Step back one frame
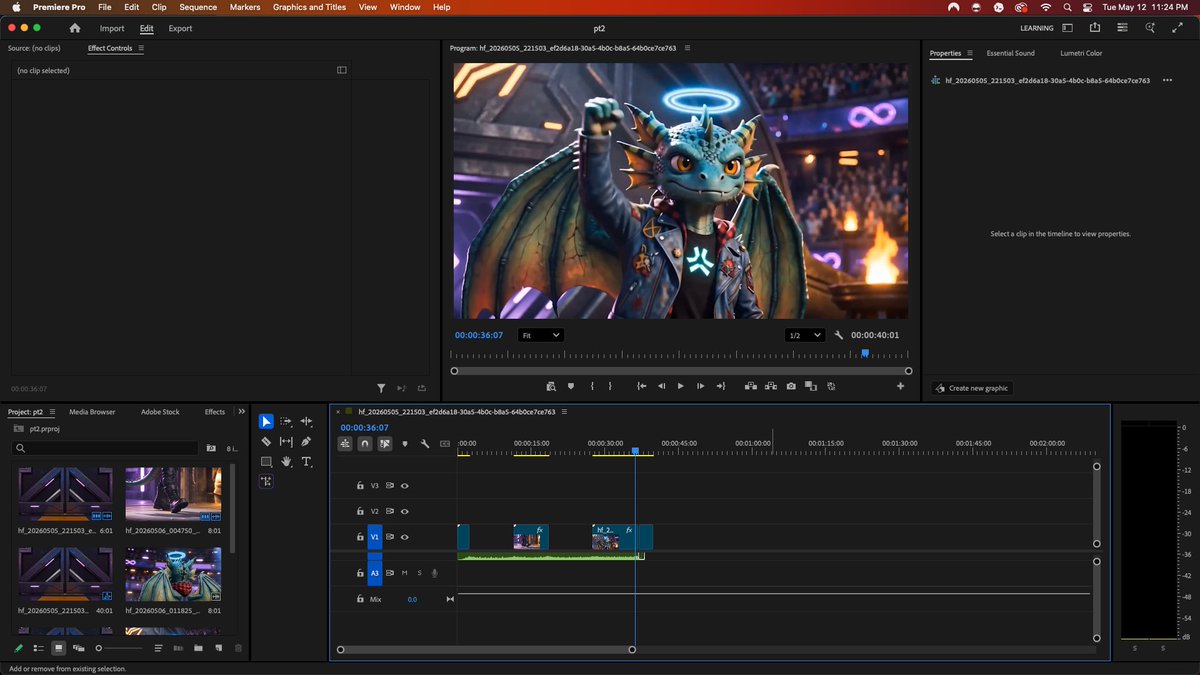Image resolution: width=1200 pixels, height=675 pixels. pyautogui.click(x=661, y=386)
